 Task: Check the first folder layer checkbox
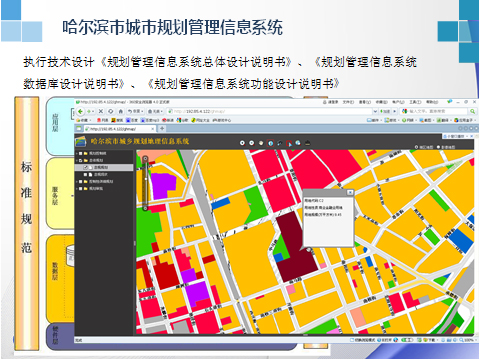click(81, 153)
